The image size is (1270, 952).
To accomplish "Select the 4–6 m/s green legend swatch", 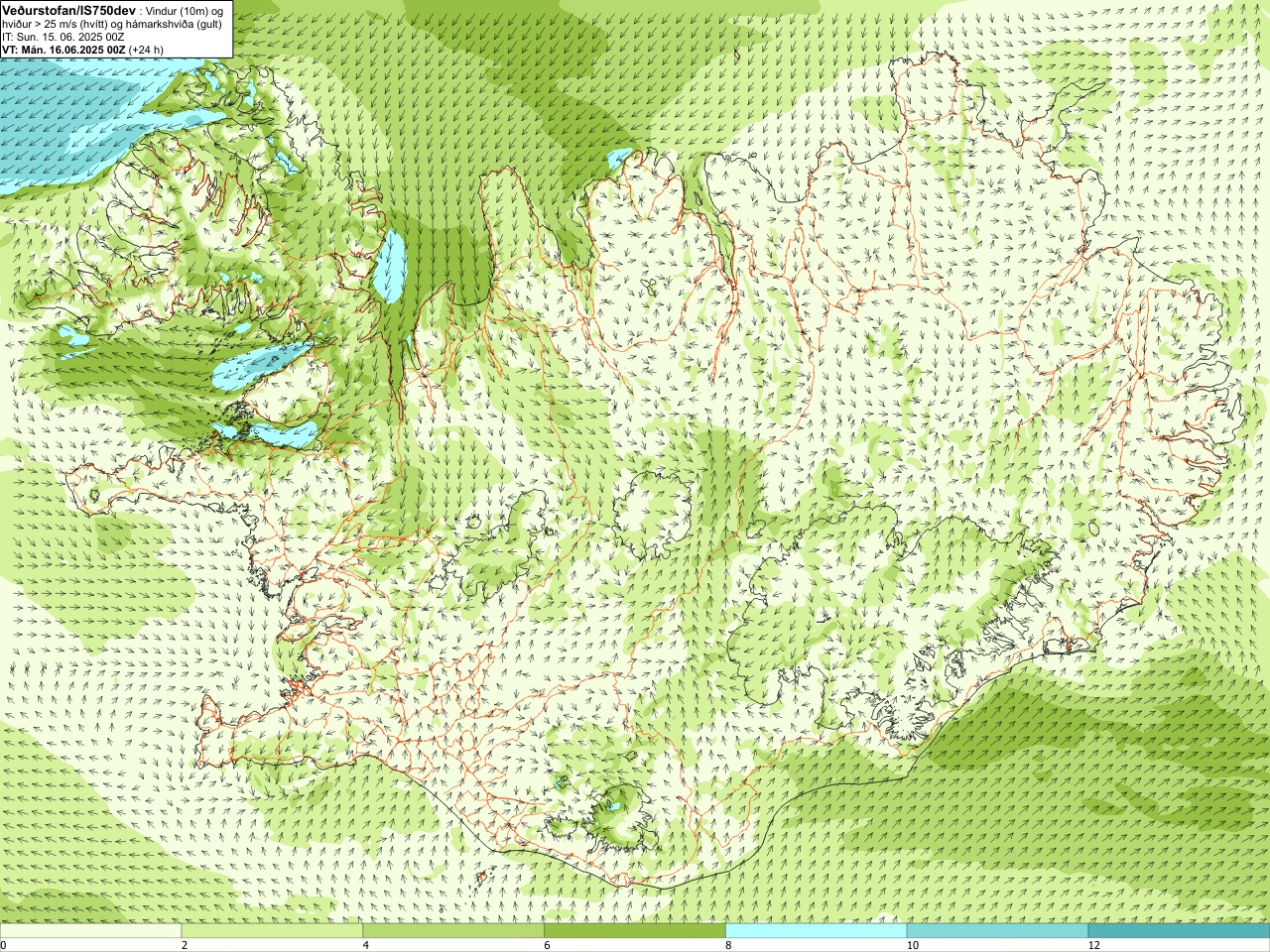I will click(x=453, y=931).
